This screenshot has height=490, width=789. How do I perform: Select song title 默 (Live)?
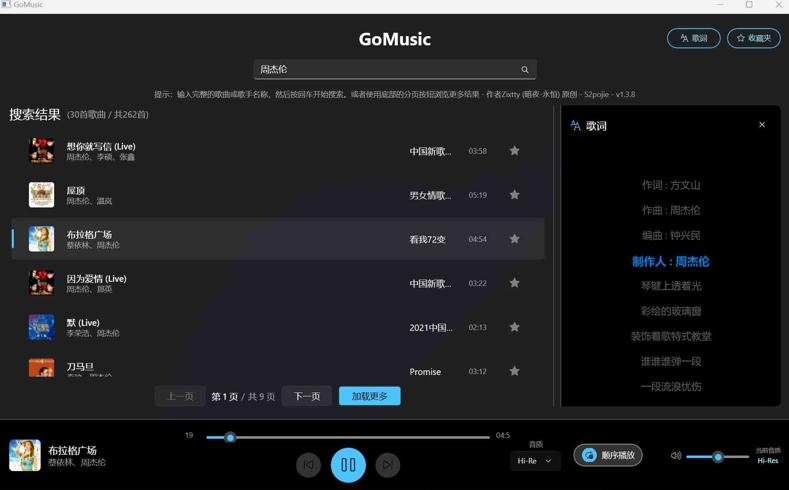pyautogui.click(x=83, y=323)
